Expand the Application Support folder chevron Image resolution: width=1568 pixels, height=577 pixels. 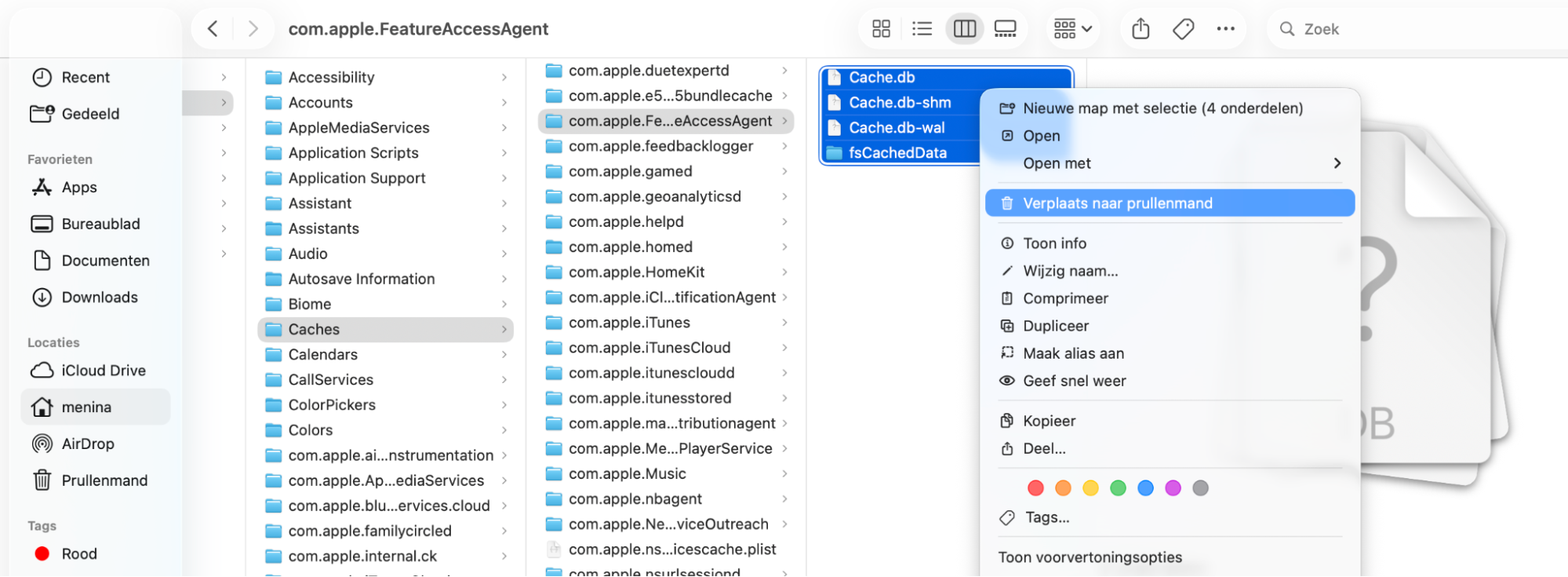click(x=504, y=178)
